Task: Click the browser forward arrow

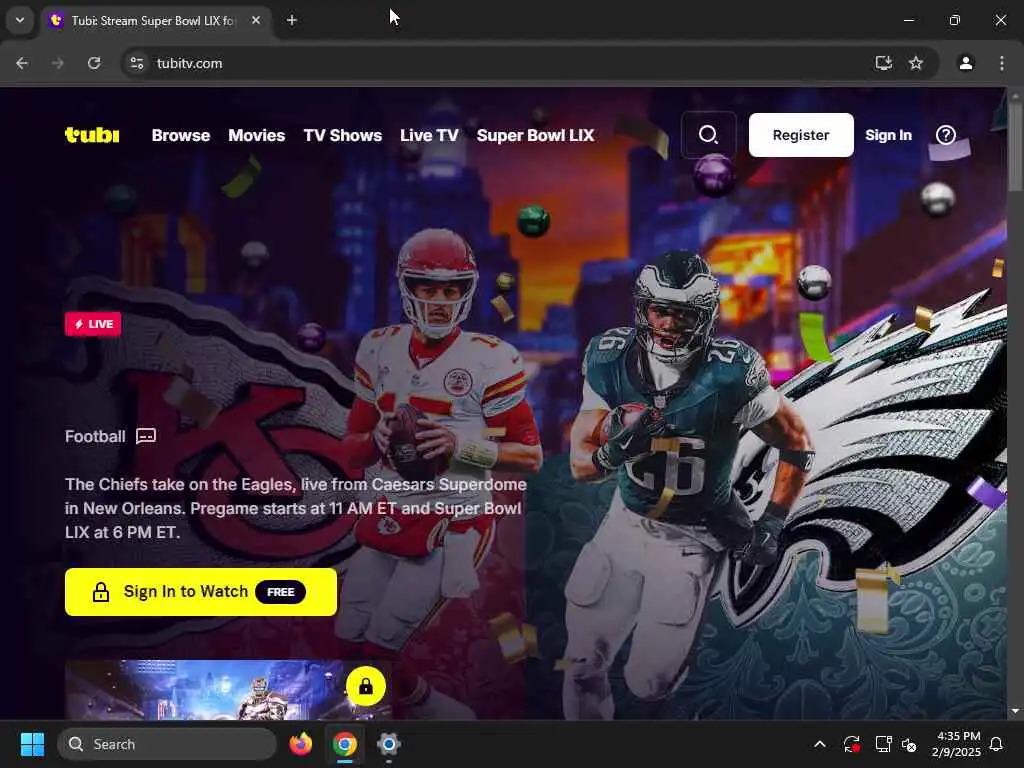Action: pyautogui.click(x=58, y=63)
